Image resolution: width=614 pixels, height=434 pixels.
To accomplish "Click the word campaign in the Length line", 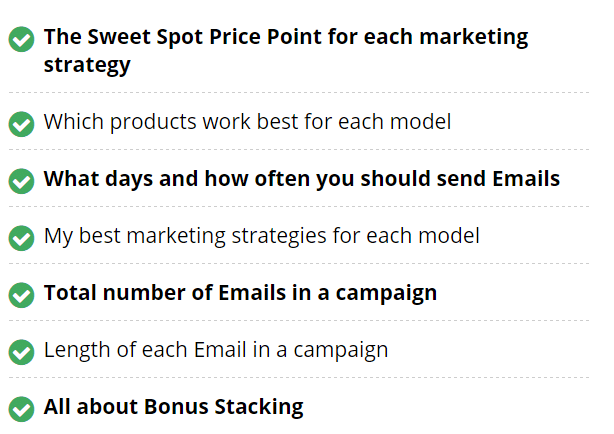I will 341,351.
